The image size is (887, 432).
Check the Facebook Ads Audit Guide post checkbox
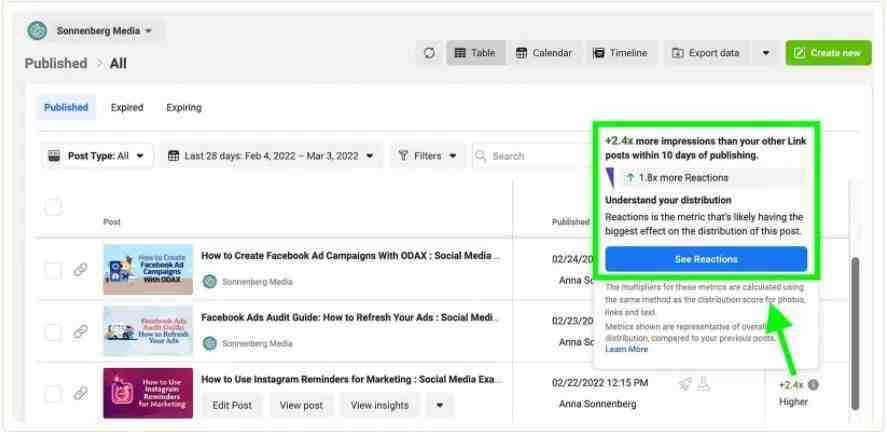tap(53, 332)
